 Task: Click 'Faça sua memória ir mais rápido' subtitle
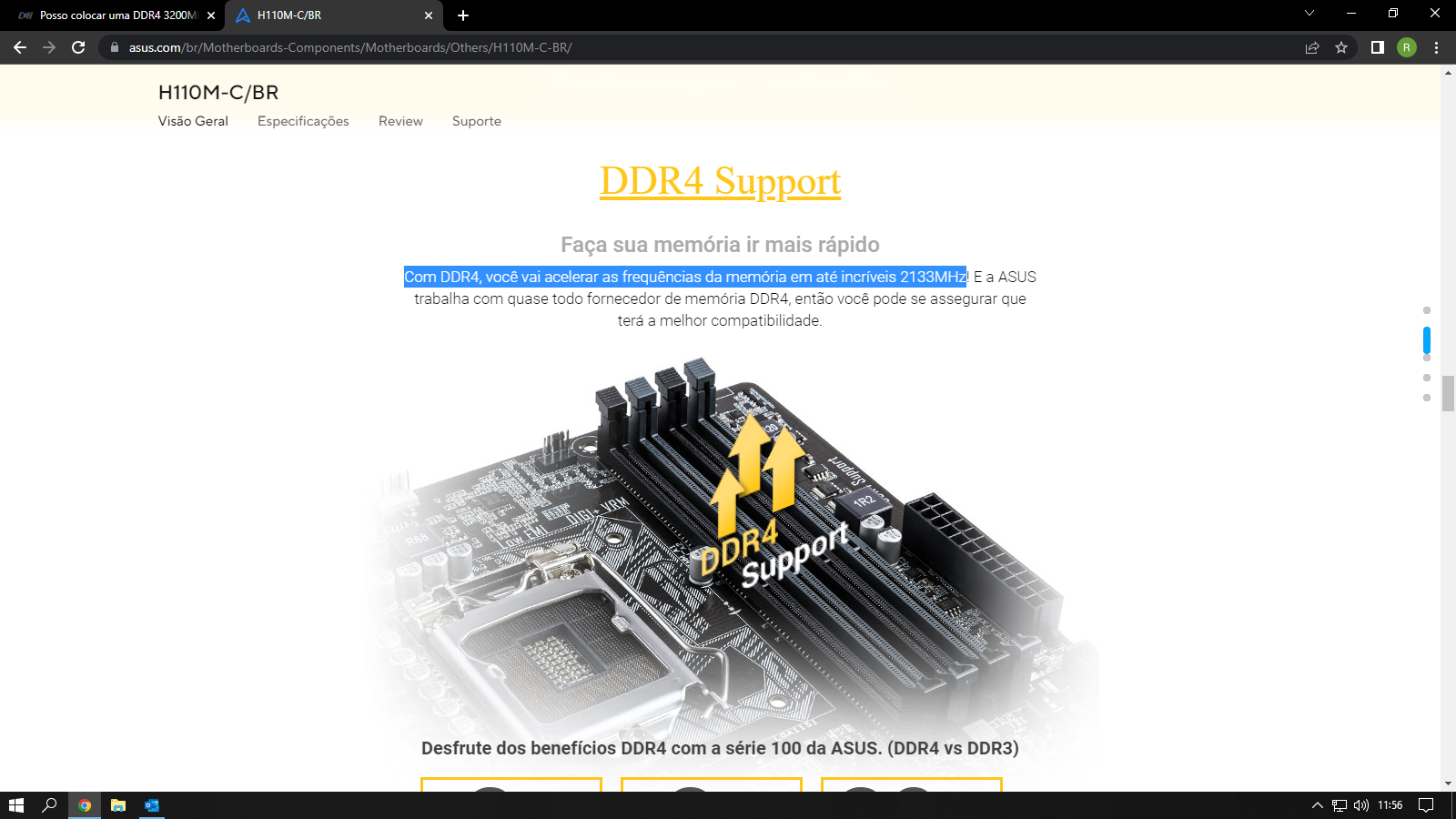(720, 244)
